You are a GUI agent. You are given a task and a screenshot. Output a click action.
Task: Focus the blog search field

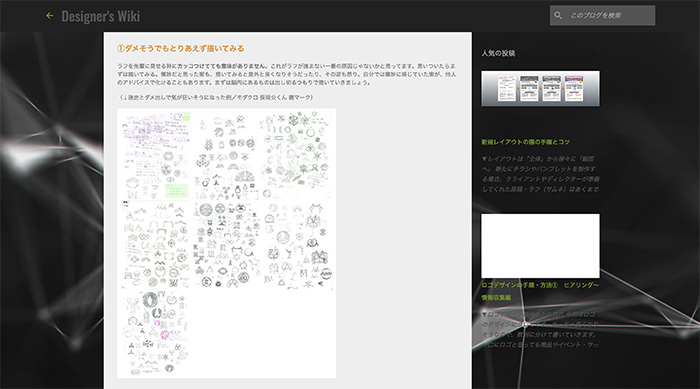click(x=603, y=16)
